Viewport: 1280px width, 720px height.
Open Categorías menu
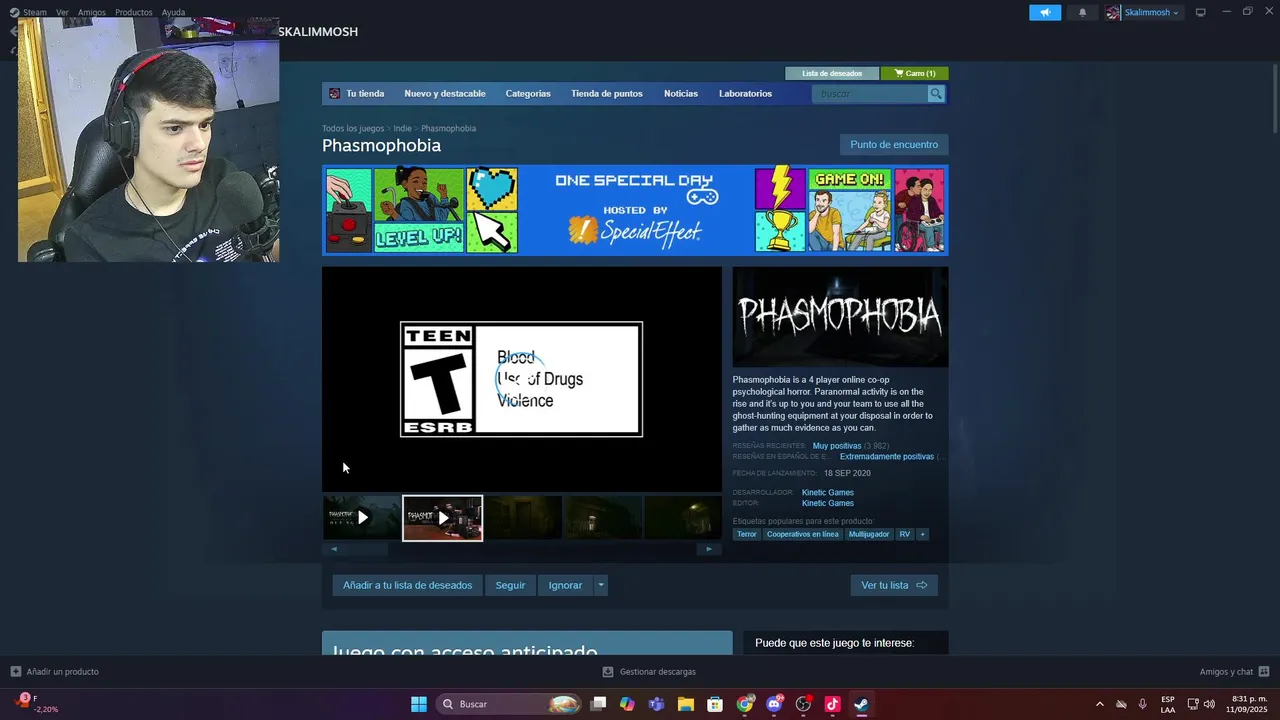click(x=528, y=94)
